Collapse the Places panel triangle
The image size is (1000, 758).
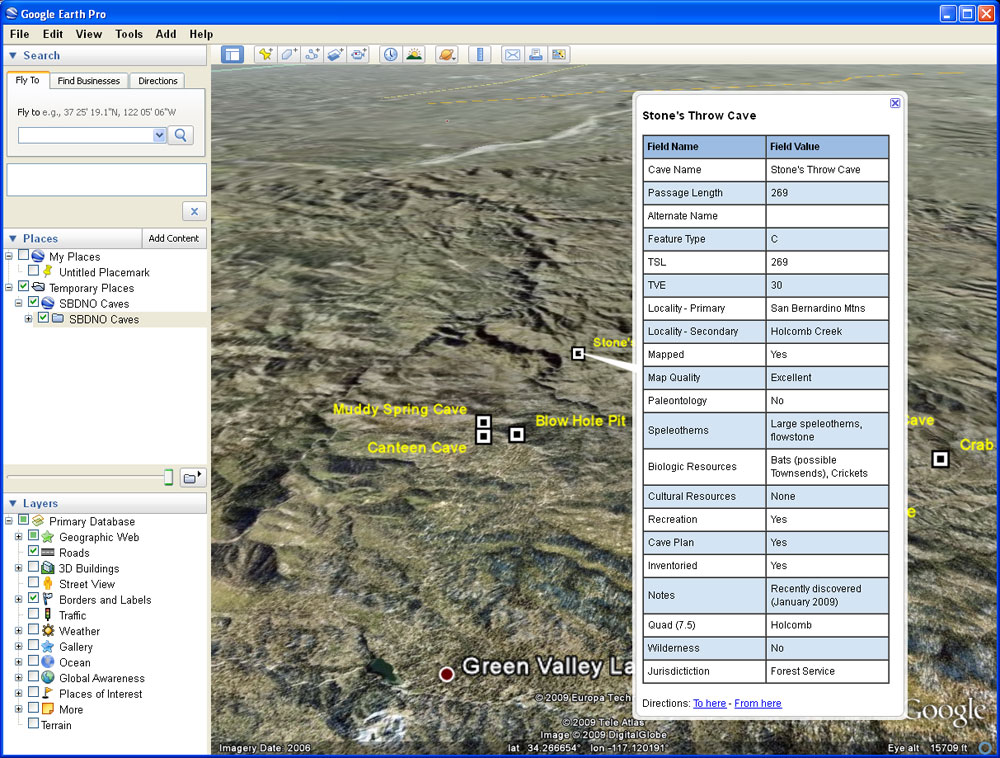(x=13, y=238)
